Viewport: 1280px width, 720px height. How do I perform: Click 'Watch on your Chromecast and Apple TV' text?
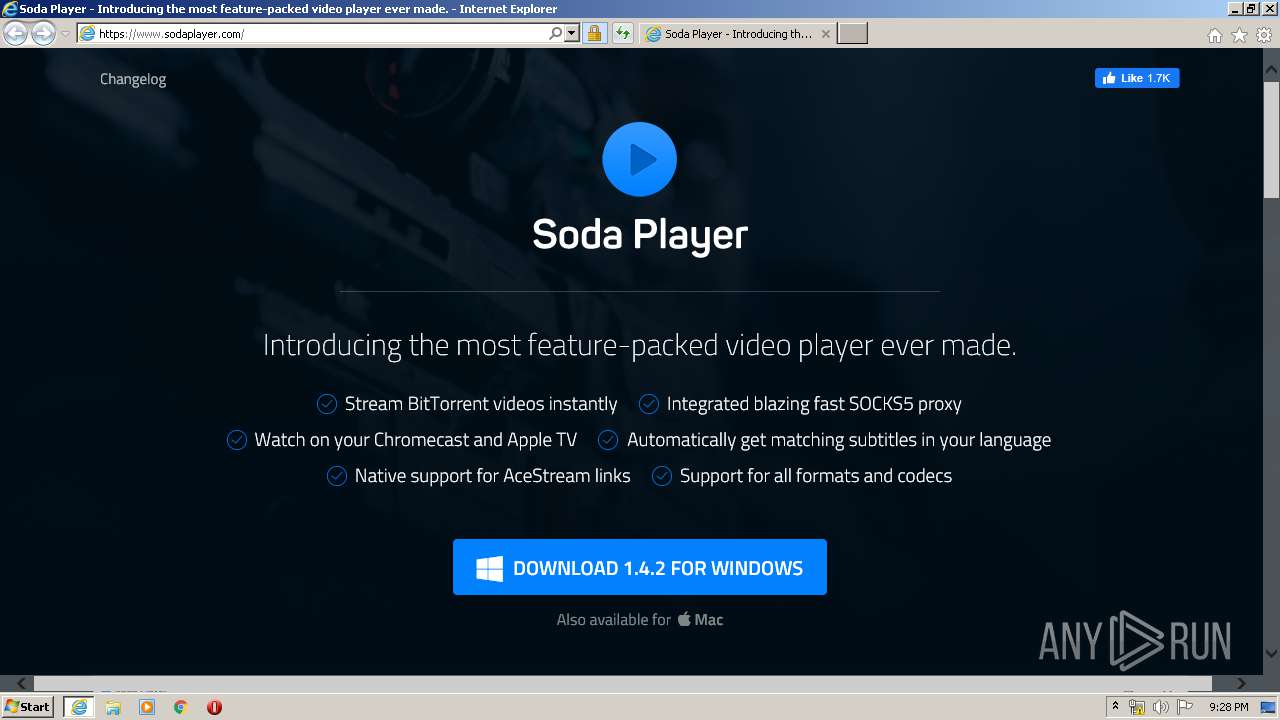(x=416, y=440)
